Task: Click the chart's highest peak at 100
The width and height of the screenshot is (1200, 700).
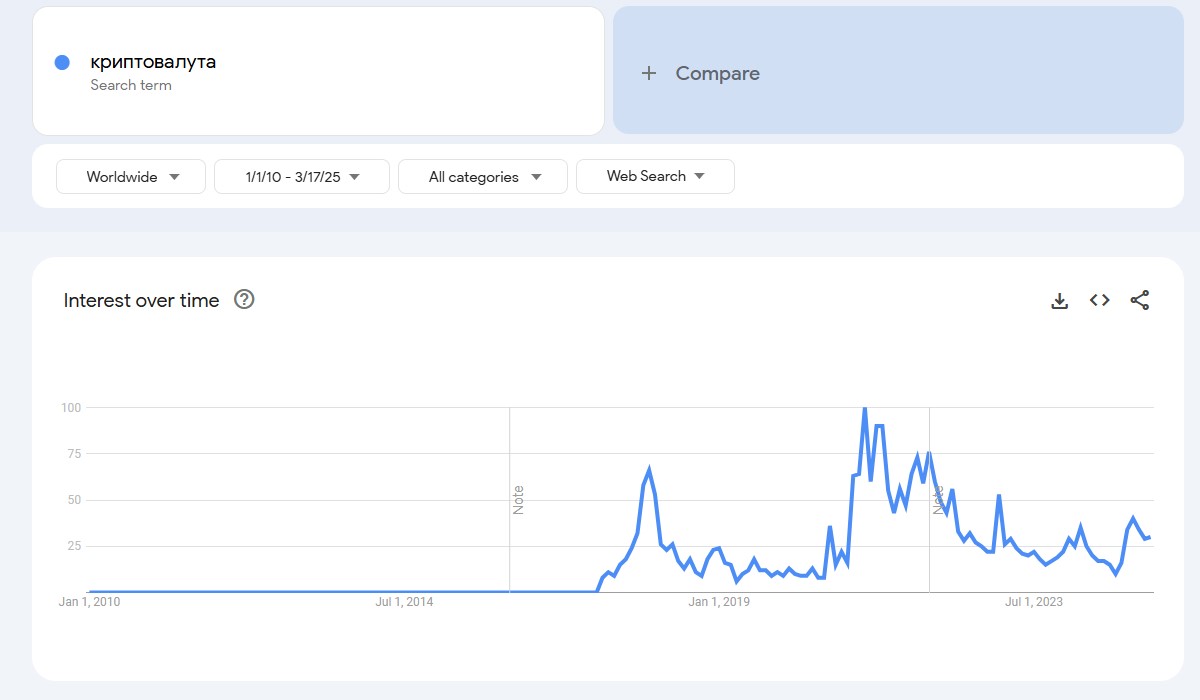Action: point(864,408)
